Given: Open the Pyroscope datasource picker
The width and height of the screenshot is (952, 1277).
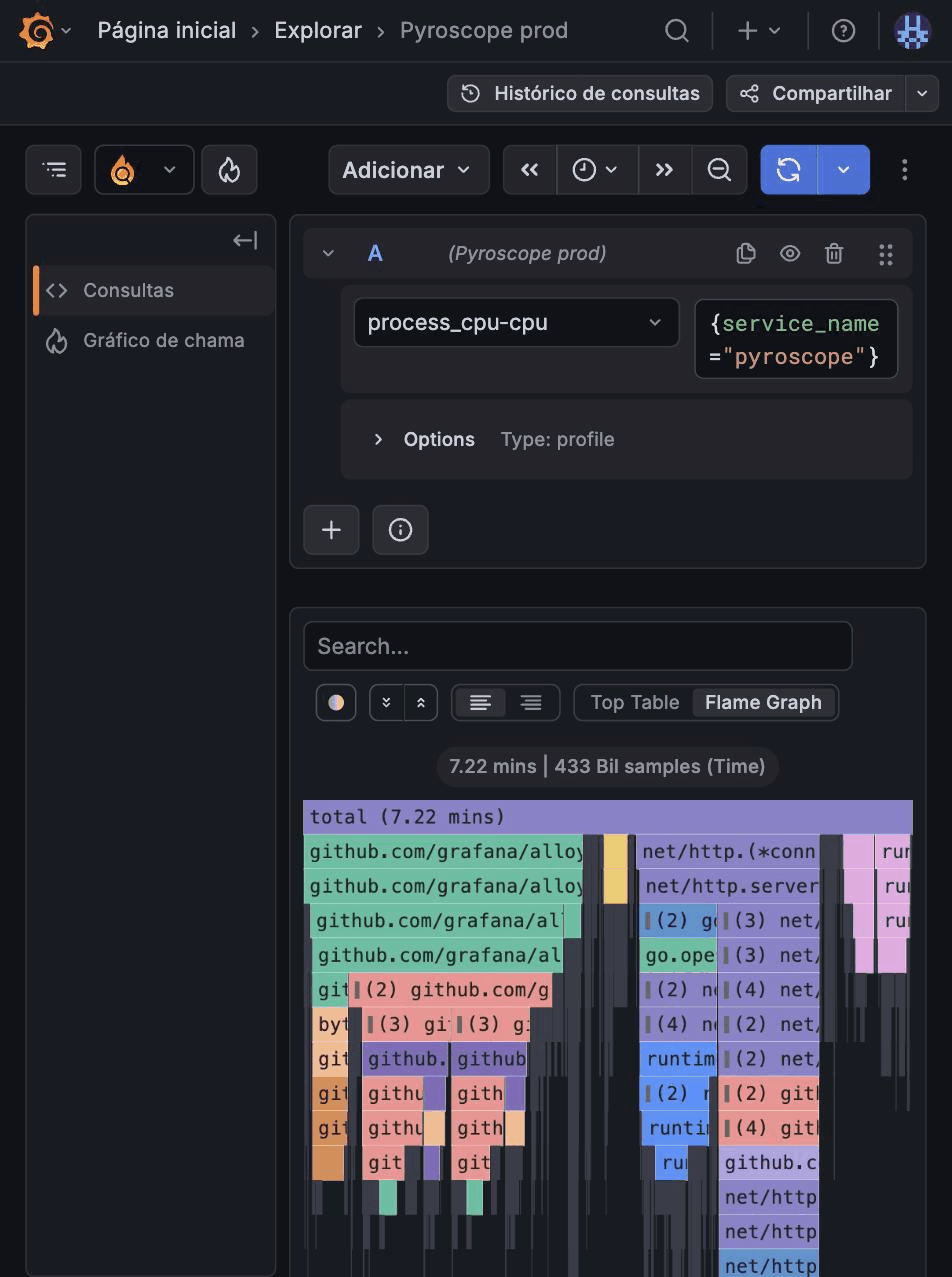Looking at the screenshot, I should pos(143,170).
